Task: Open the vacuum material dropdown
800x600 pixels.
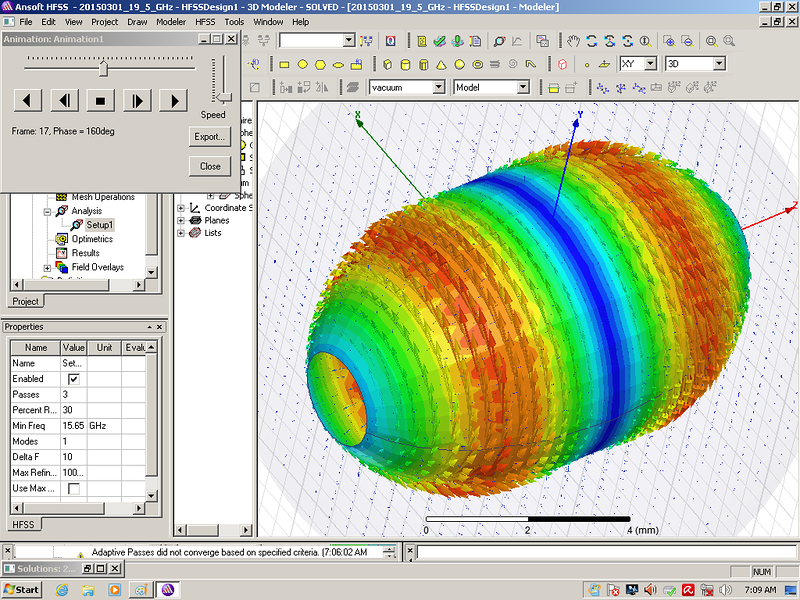Action: pos(438,87)
